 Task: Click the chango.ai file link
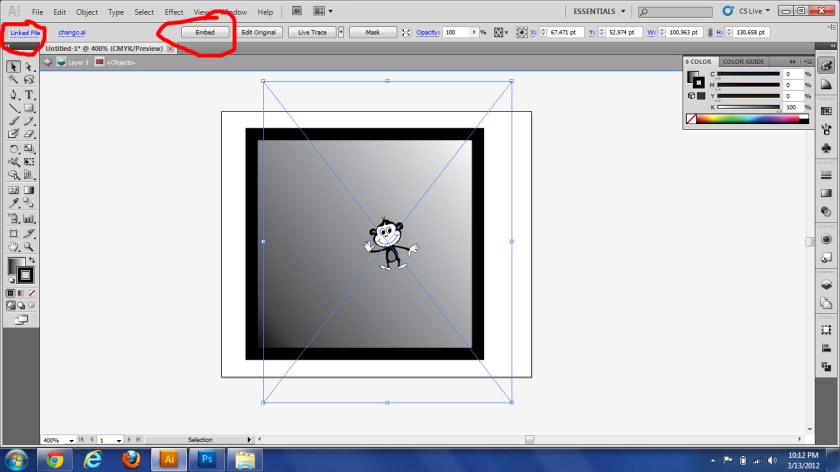tap(72, 32)
